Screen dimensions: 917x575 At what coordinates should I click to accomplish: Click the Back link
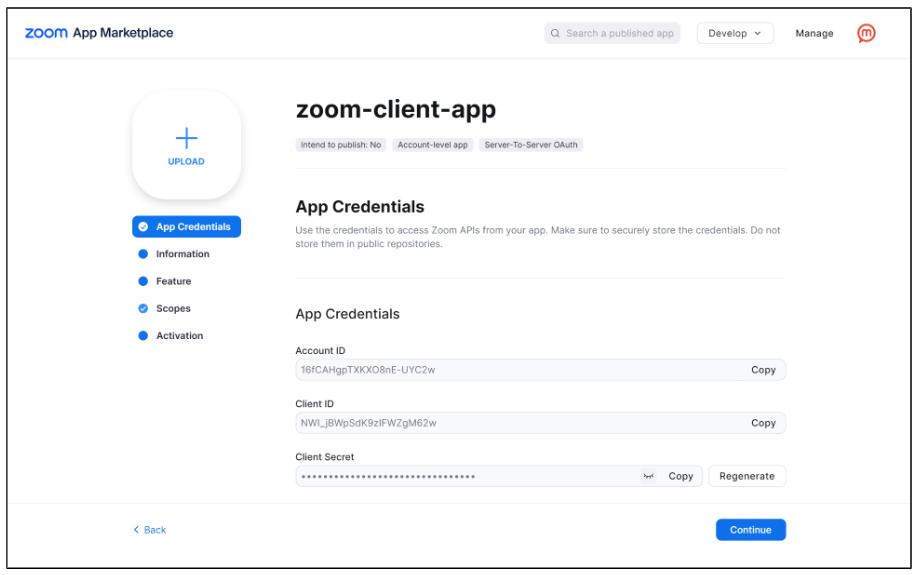(x=150, y=530)
